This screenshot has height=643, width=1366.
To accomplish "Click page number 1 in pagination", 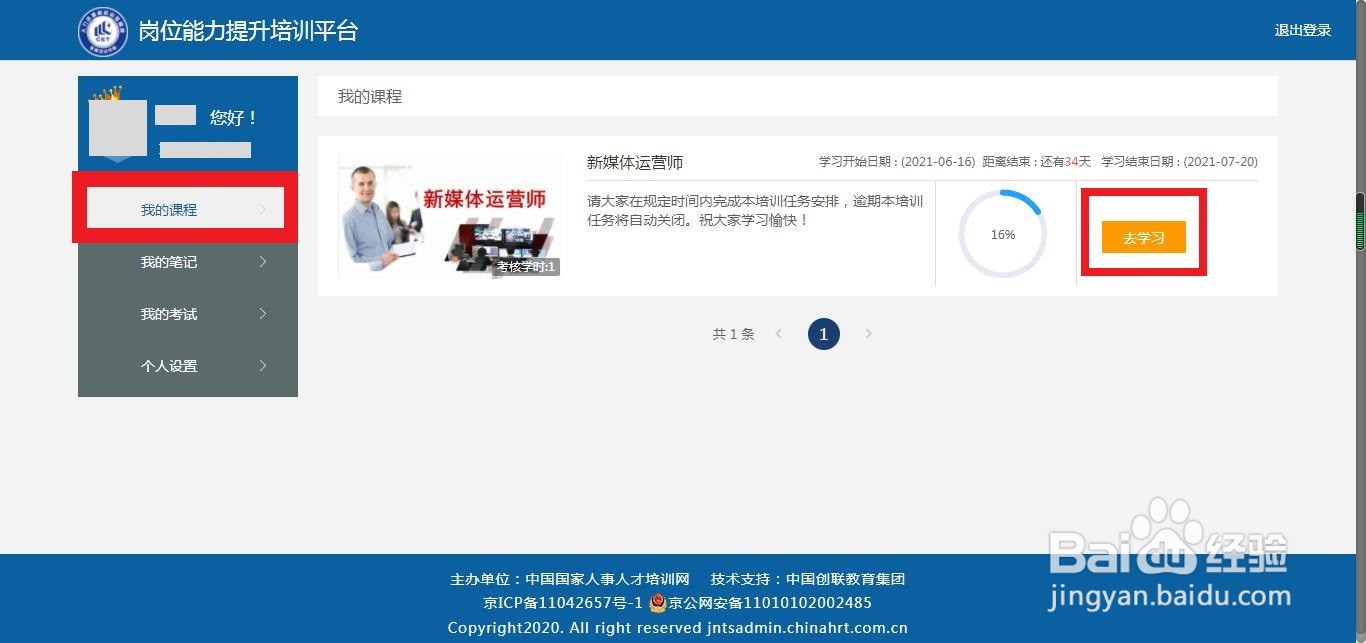I will (823, 334).
